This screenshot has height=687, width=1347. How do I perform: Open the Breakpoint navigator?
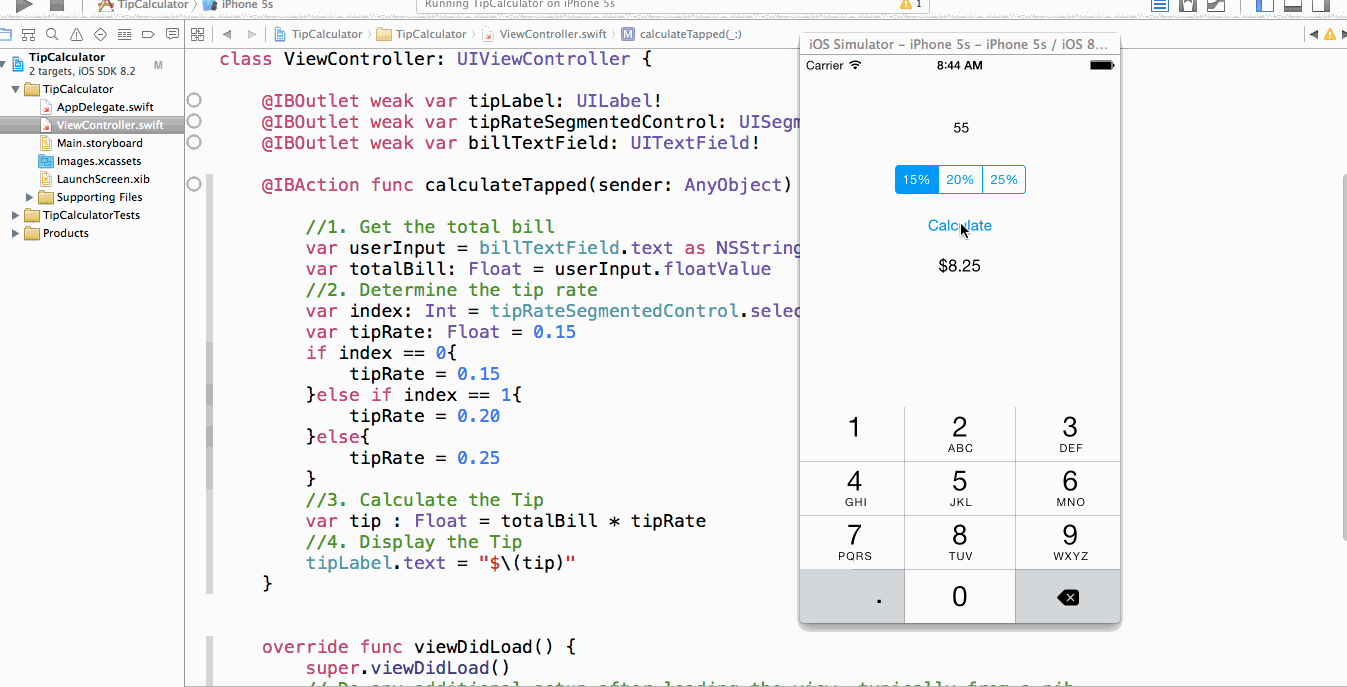148,35
